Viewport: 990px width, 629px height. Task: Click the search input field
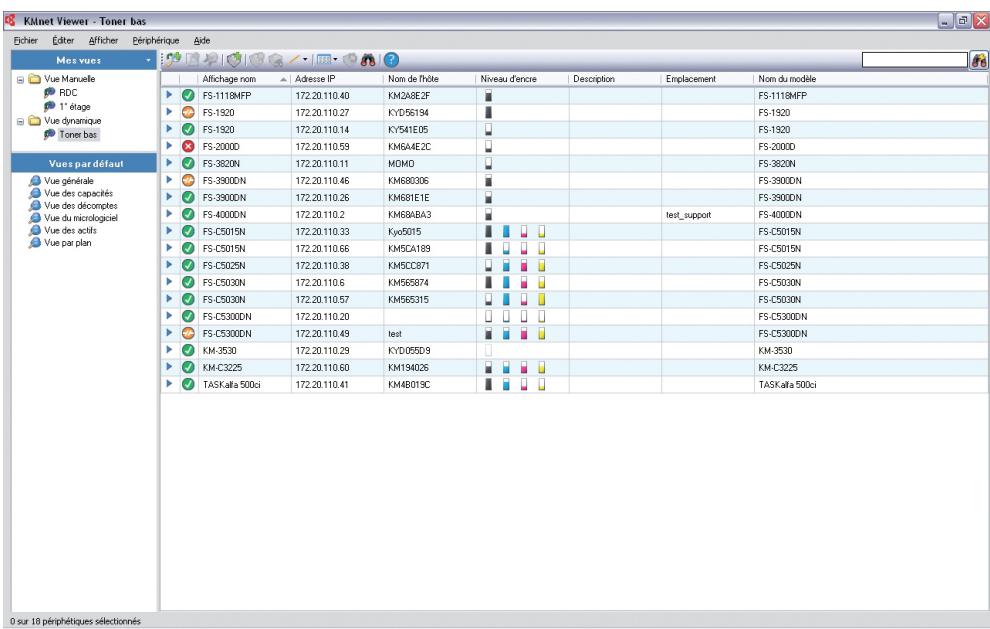(914, 60)
